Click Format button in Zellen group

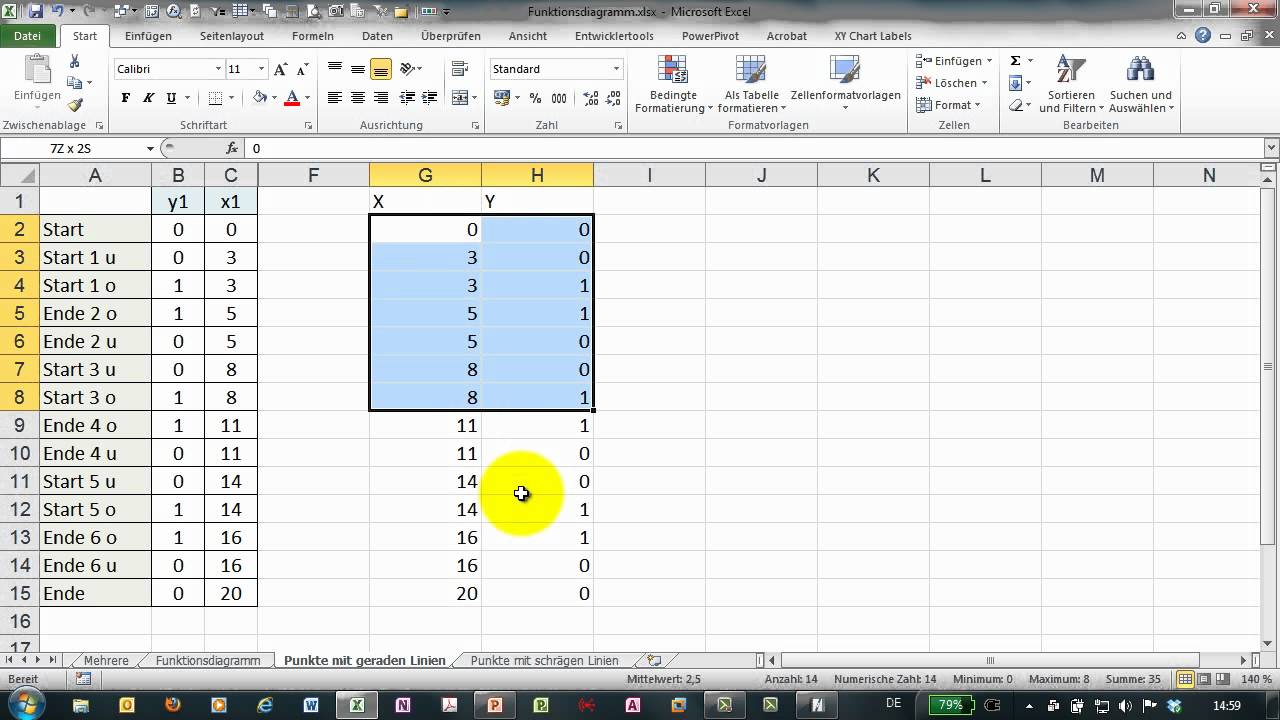948,105
